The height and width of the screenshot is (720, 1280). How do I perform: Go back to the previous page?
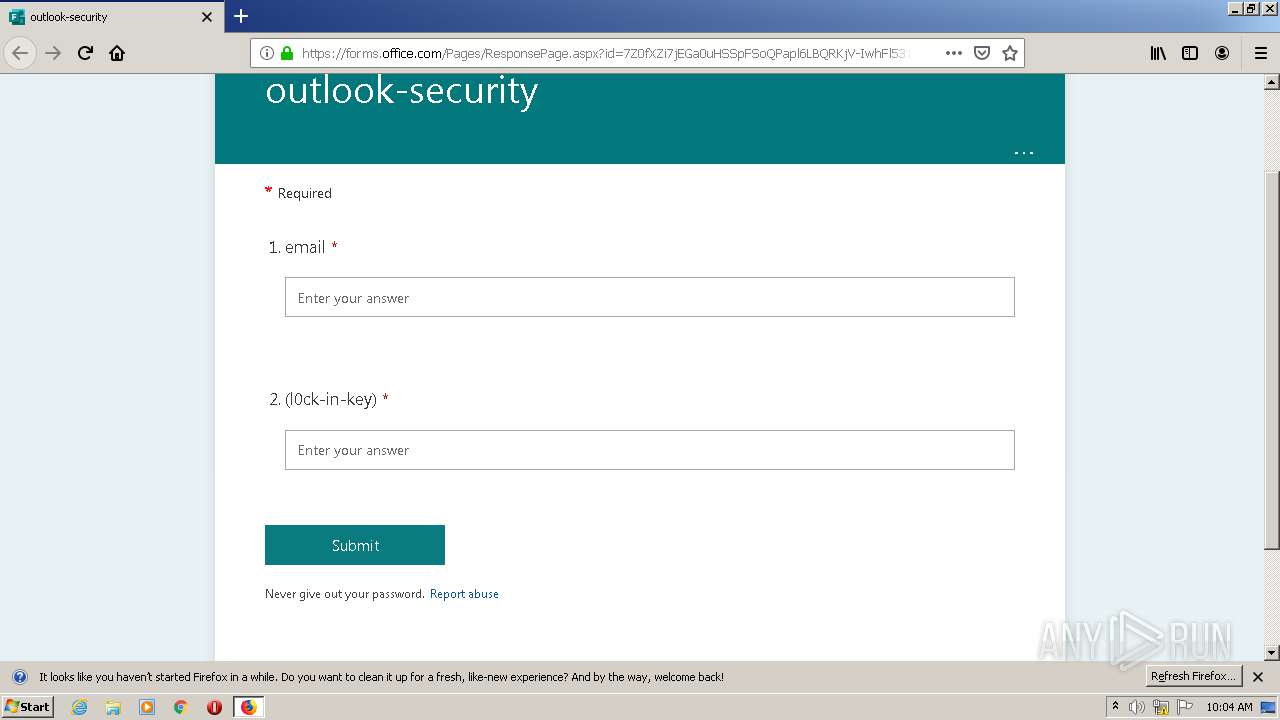20,53
